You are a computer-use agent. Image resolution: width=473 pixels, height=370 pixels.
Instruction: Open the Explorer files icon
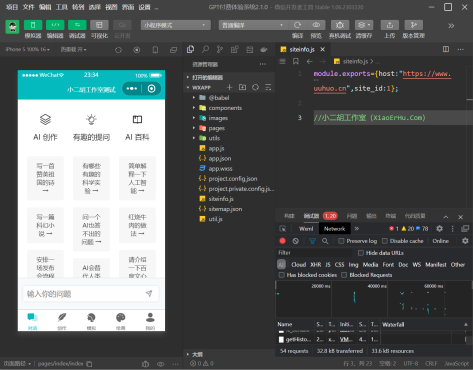tap(190, 49)
